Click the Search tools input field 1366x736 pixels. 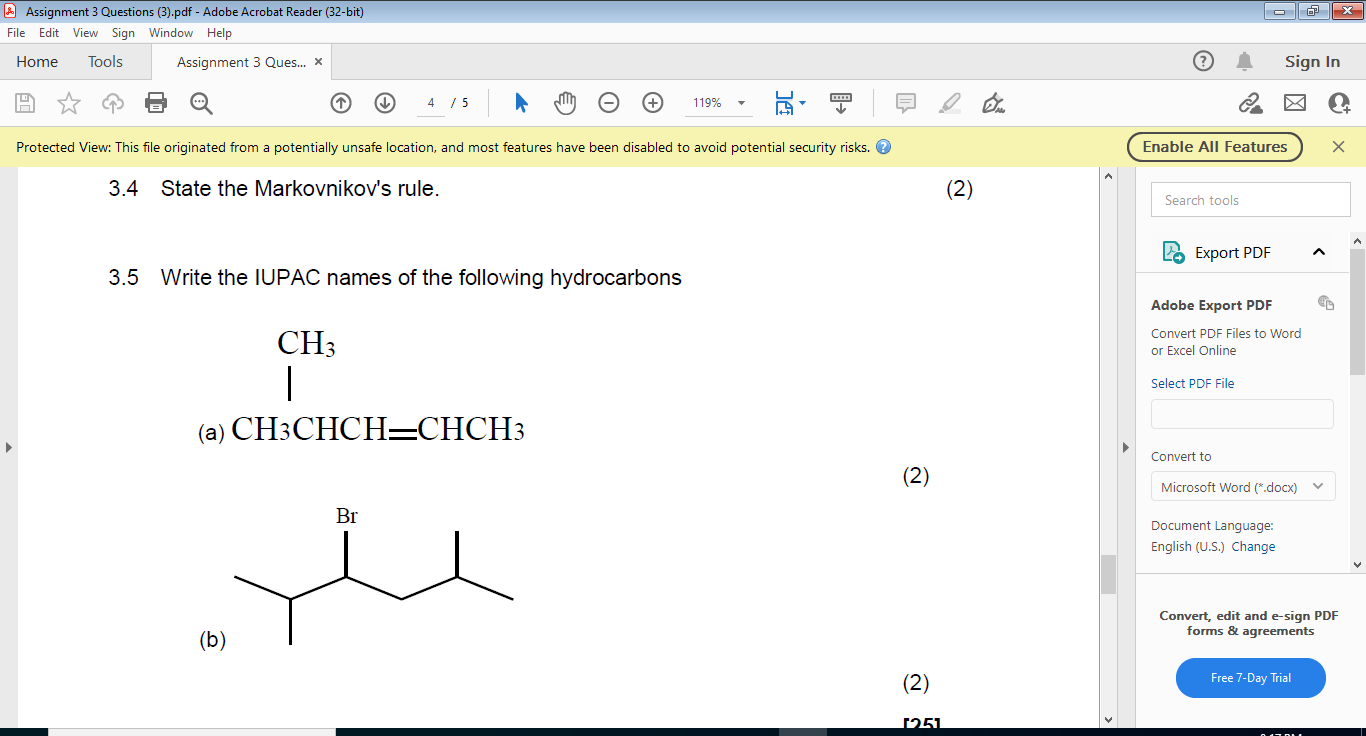(x=1250, y=199)
